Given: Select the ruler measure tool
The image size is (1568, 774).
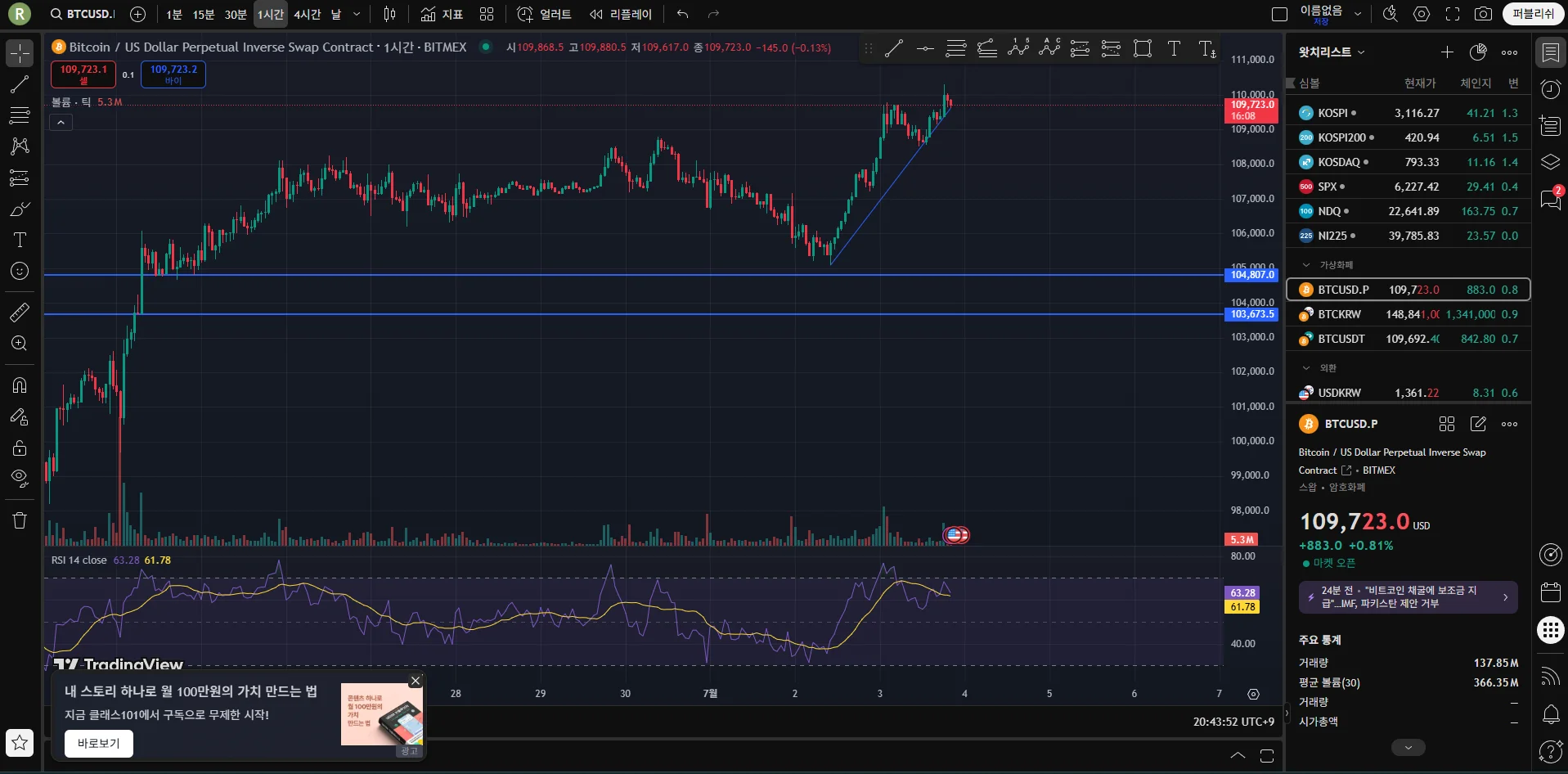Looking at the screenshot, I should [20, 312].
